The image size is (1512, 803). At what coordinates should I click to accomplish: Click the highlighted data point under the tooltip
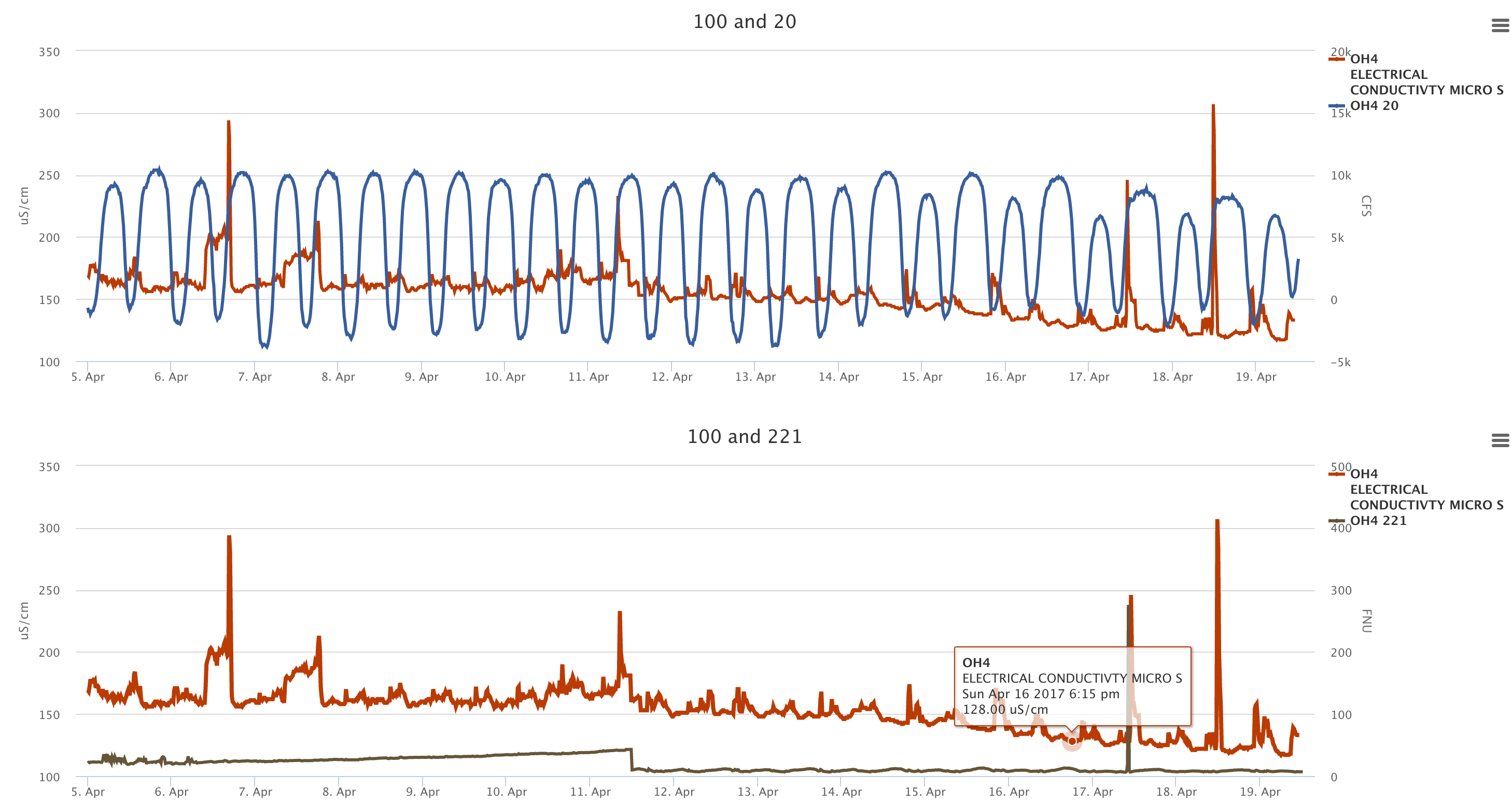pyautogui.click(x=1072, y=741)
